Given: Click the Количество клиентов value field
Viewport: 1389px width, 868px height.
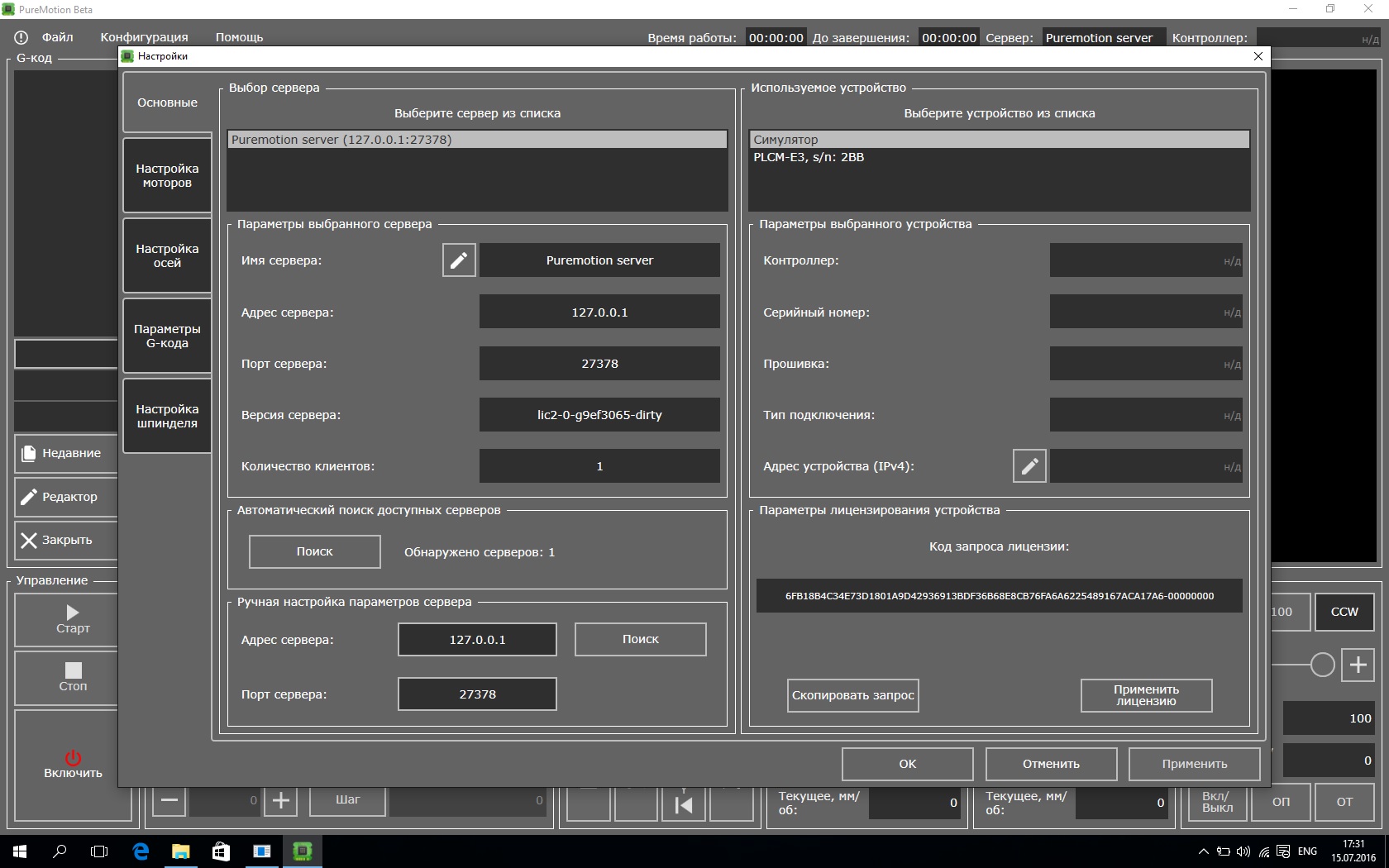Looking at the screenshot, I should click(600, 466).
